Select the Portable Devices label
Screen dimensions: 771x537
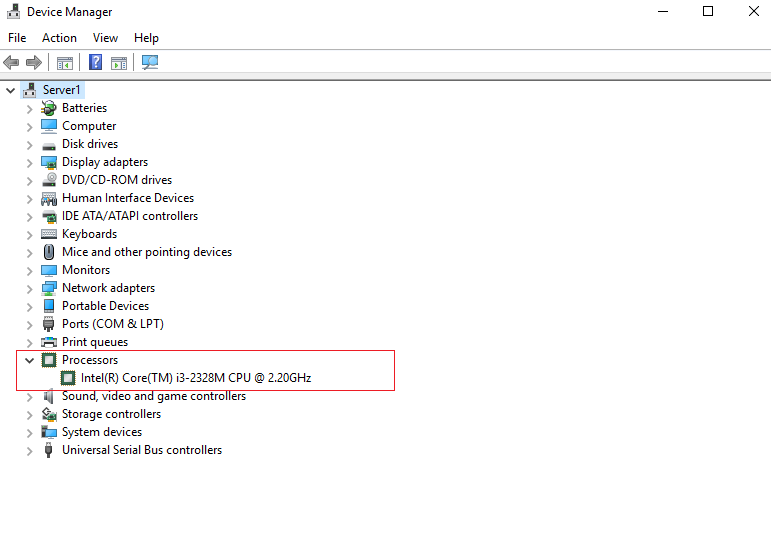click(x=105, y=306)
